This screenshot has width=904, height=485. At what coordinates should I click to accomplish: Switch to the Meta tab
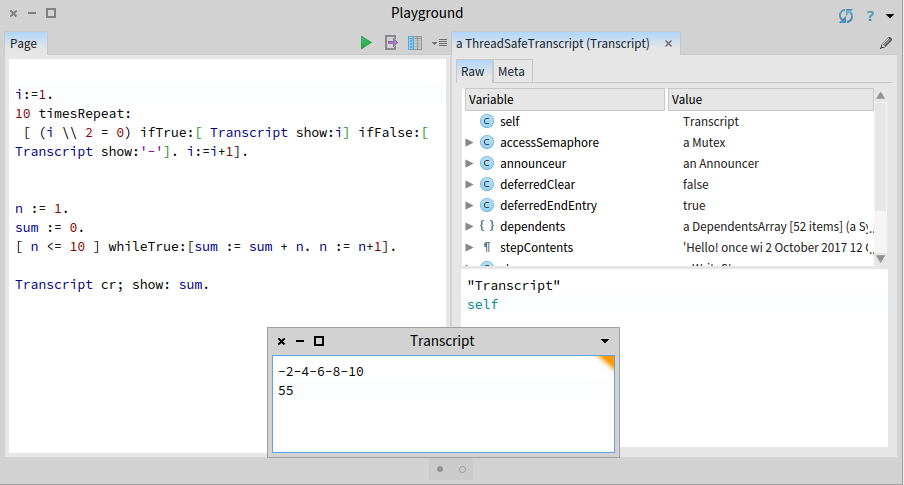(x=511, y=71)
